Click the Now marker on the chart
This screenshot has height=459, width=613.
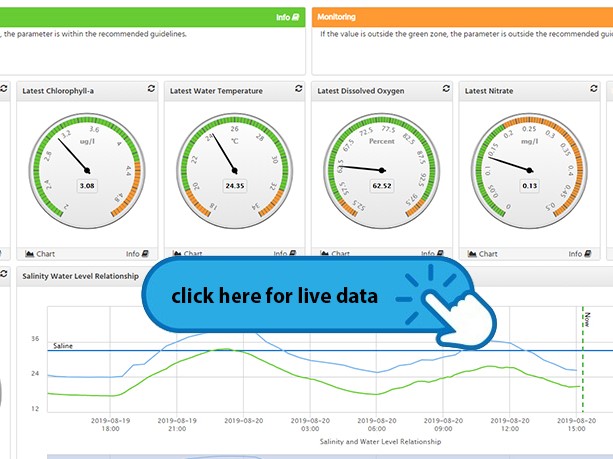tap(587, 319)
